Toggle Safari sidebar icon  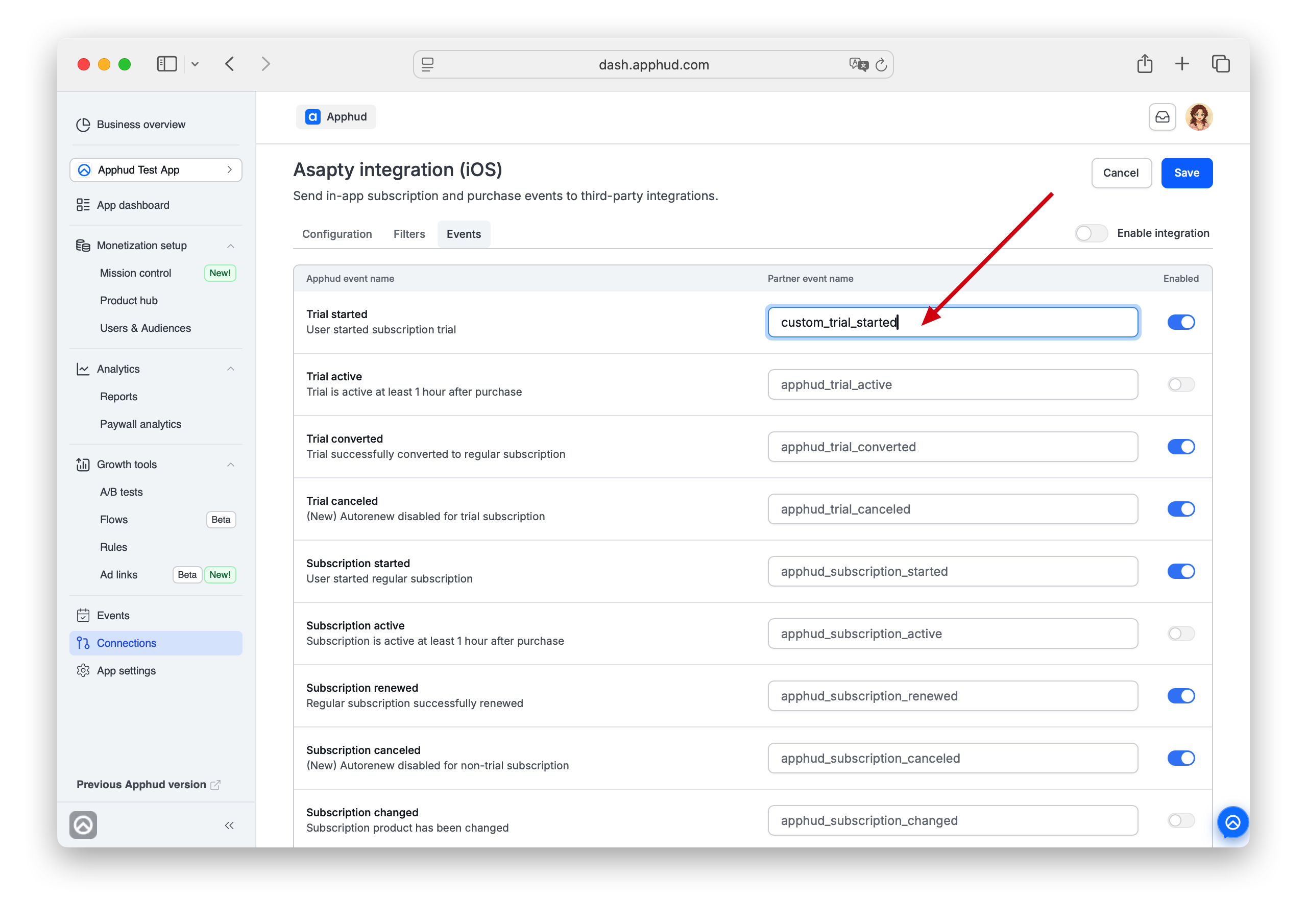167,64
